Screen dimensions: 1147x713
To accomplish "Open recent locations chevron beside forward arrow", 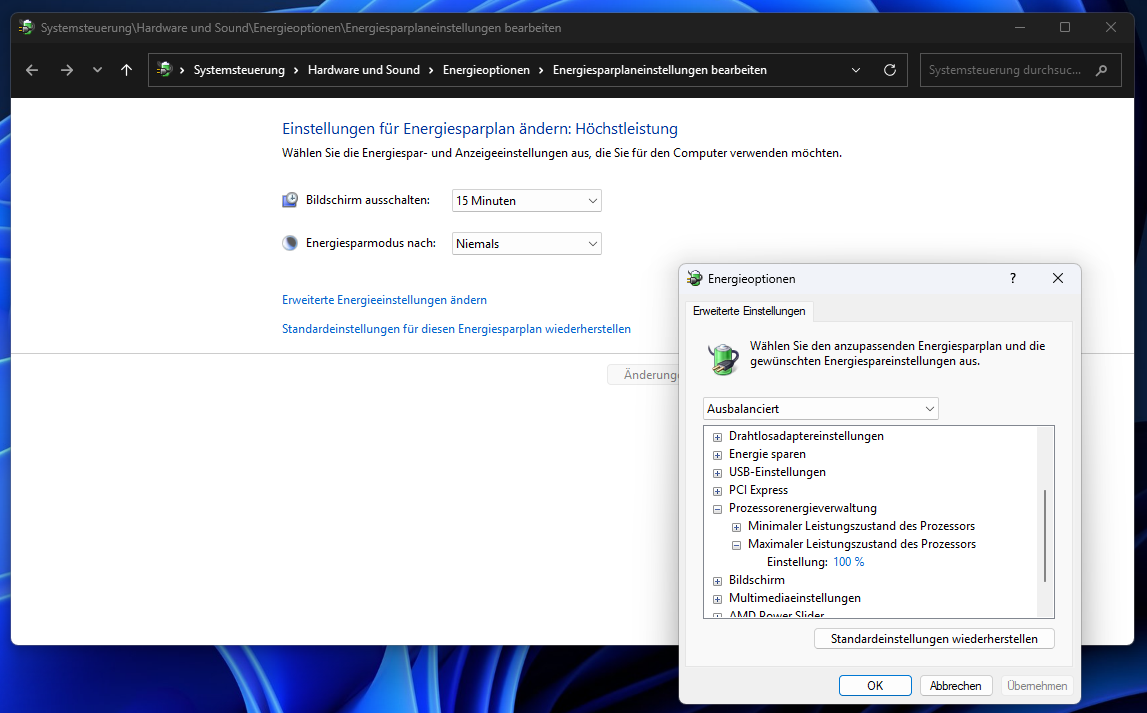I will (x=97, y=70).
